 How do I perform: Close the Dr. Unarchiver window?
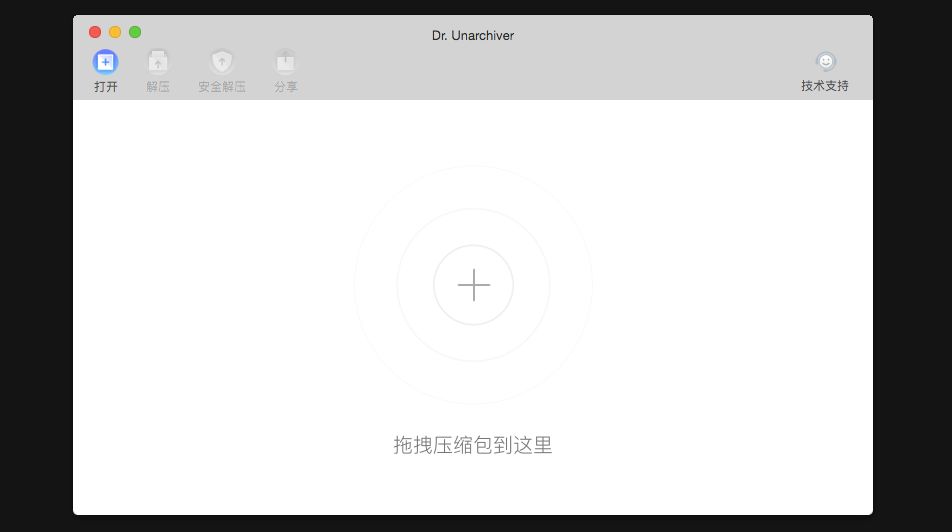95,32
